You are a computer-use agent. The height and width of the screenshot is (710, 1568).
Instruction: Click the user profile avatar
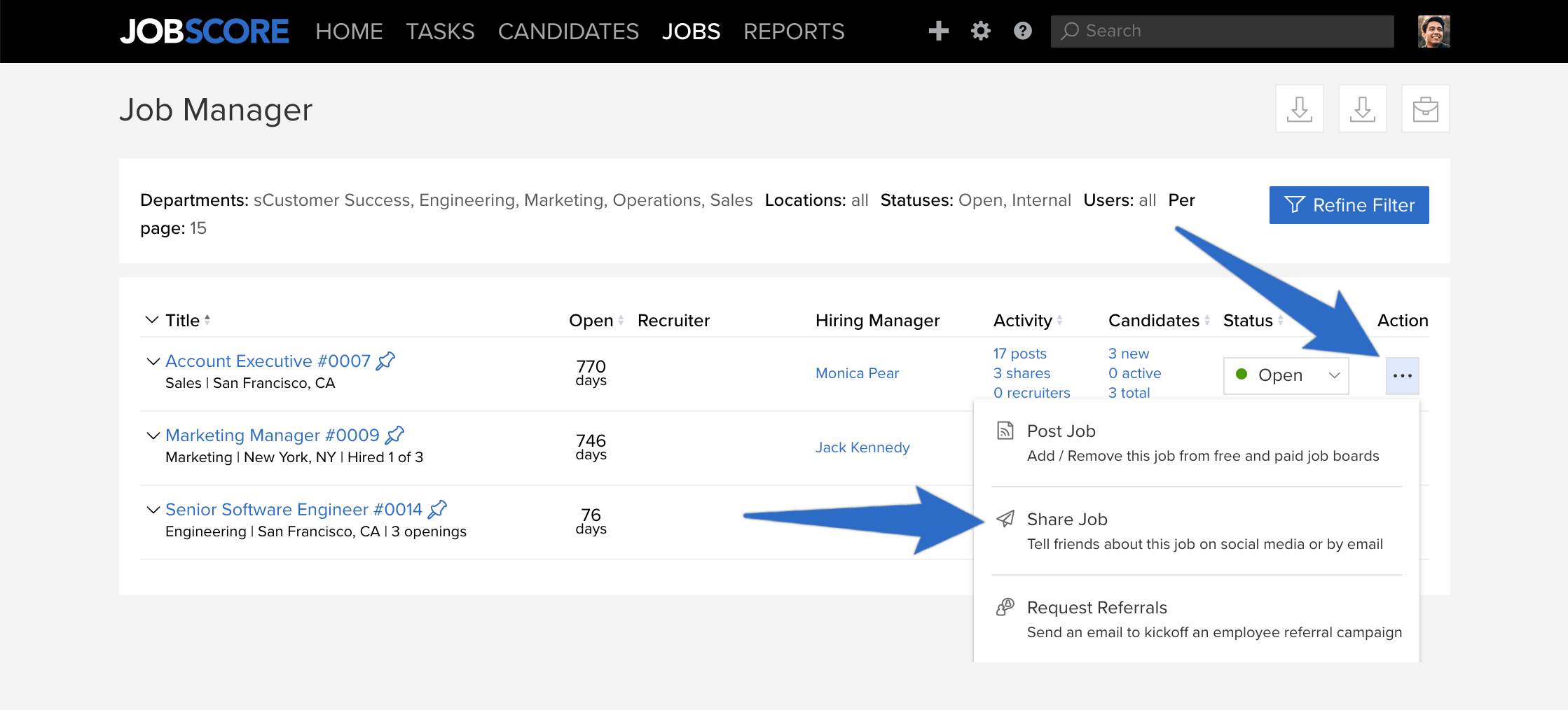[1433, 32]
